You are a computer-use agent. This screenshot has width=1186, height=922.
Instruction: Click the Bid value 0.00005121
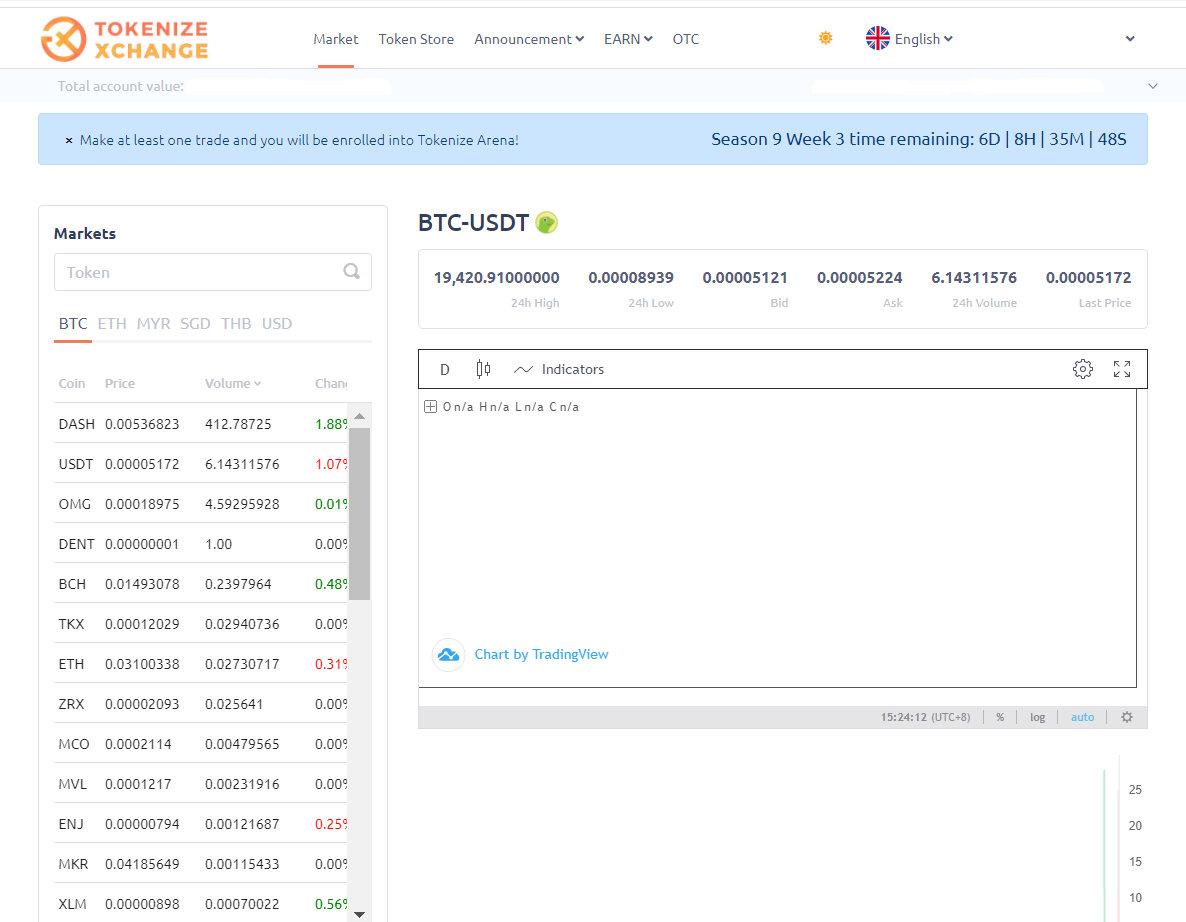click(745, 278)
